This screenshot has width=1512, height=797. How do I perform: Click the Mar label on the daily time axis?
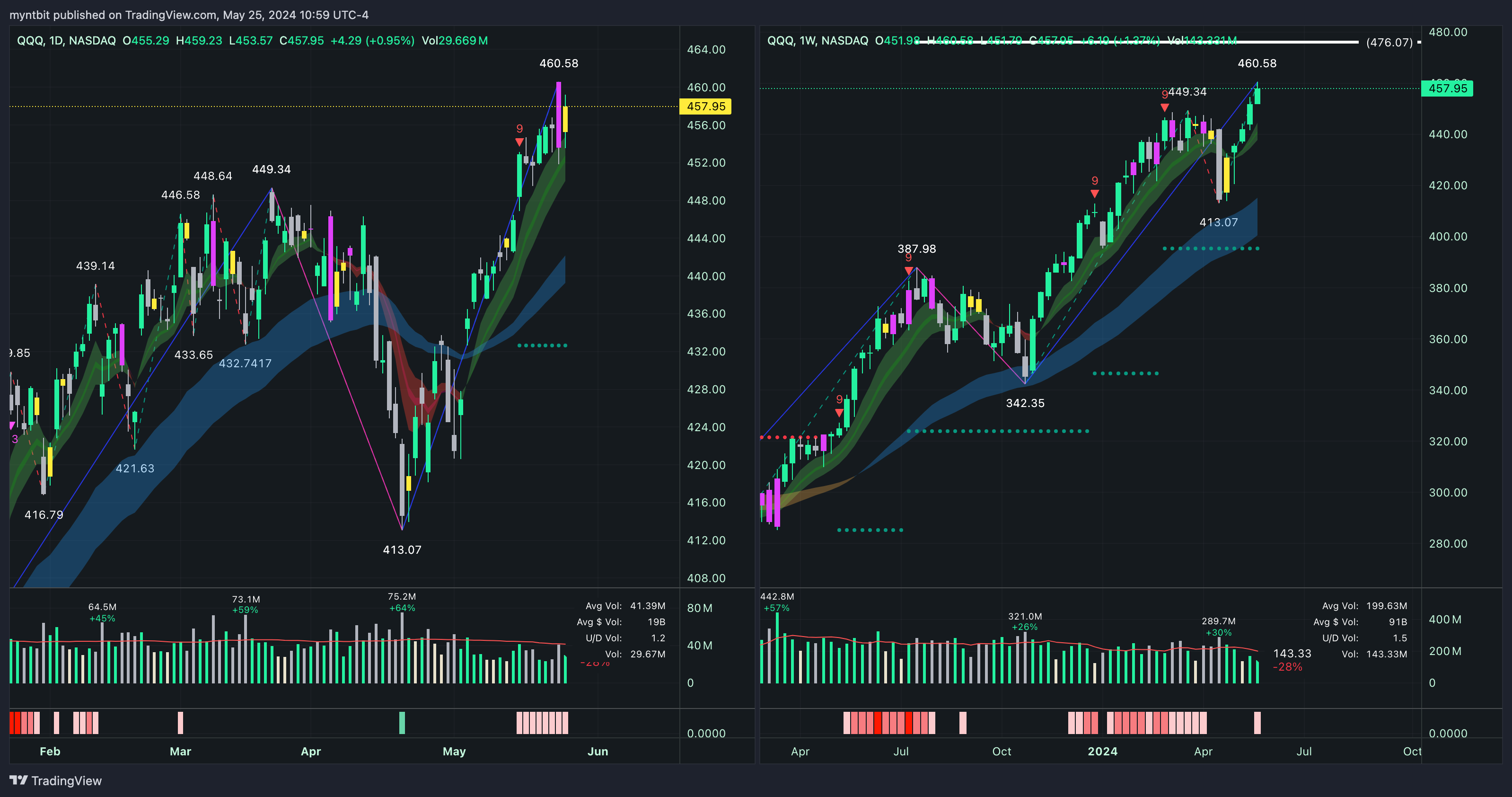[x=180, y=751]
